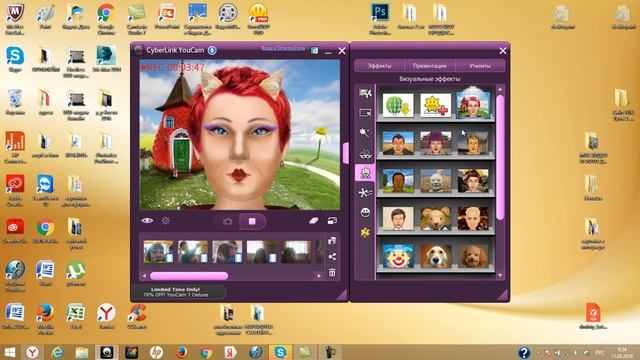Click the share icon beside captured media
Screen dimensions: 640x360
(x=332, y=256)
